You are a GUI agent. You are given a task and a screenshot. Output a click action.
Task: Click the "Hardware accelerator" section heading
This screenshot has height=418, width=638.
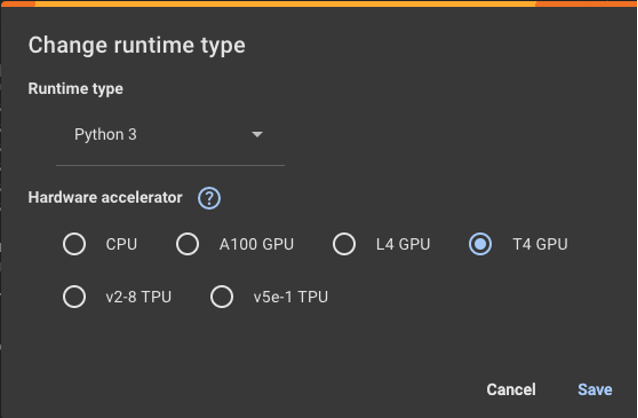(x=105, y=197)
